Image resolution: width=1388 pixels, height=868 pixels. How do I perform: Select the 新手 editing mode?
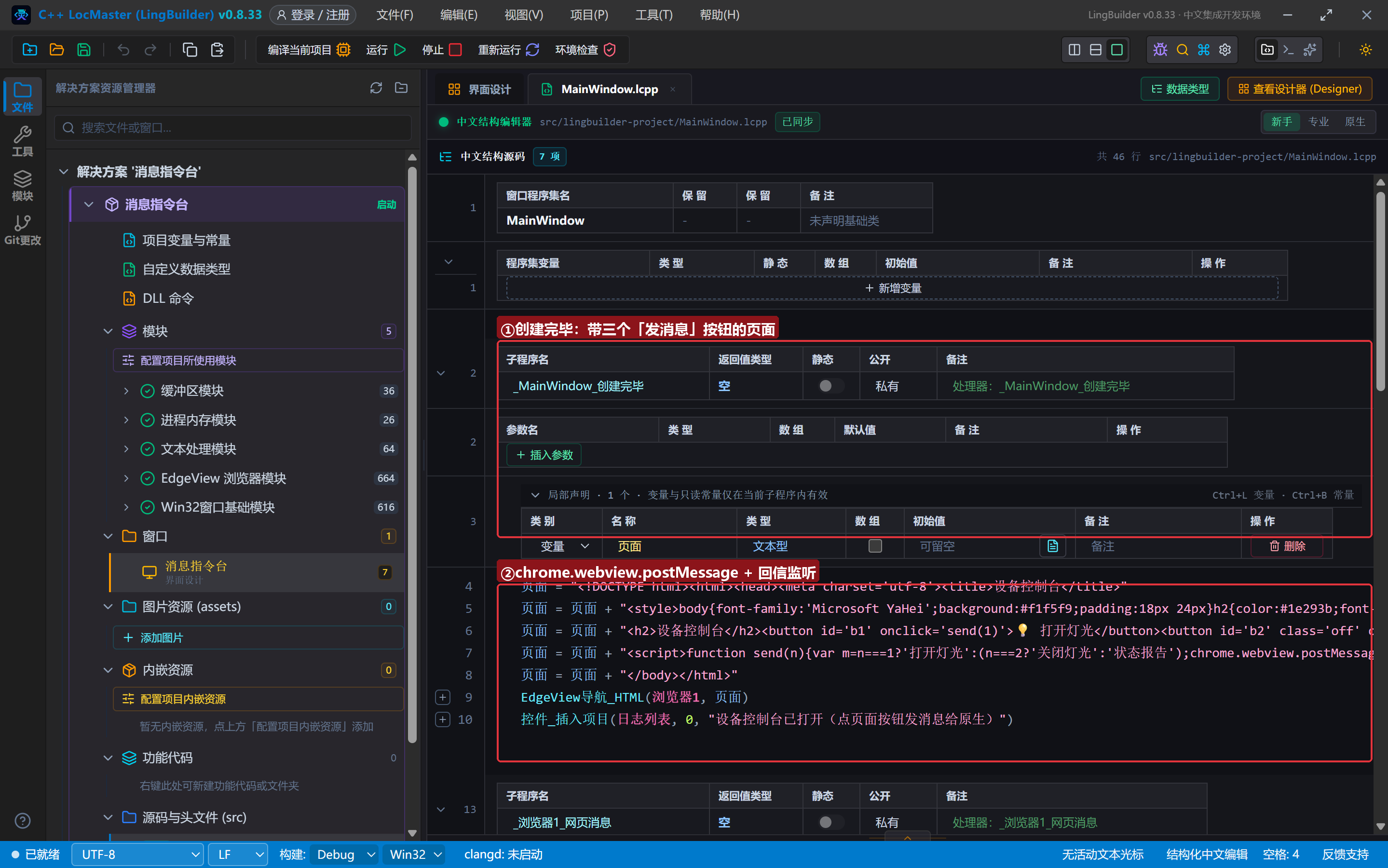click(1281, 122)
